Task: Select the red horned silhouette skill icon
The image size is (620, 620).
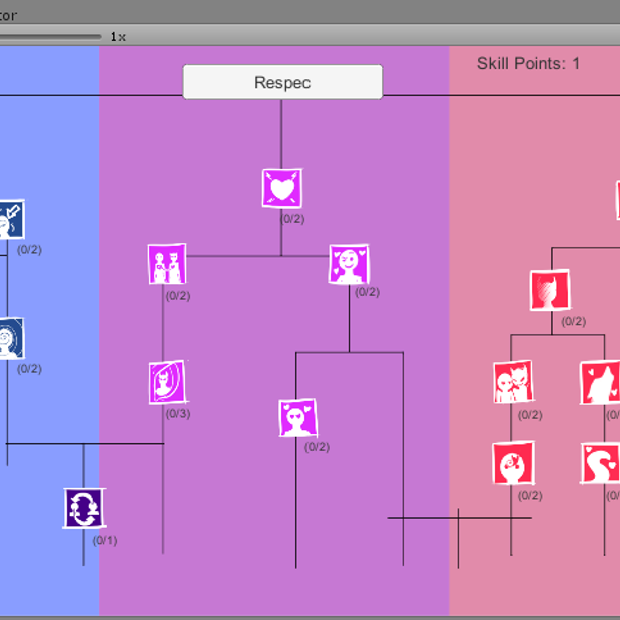Action: (x=550, y=290)
